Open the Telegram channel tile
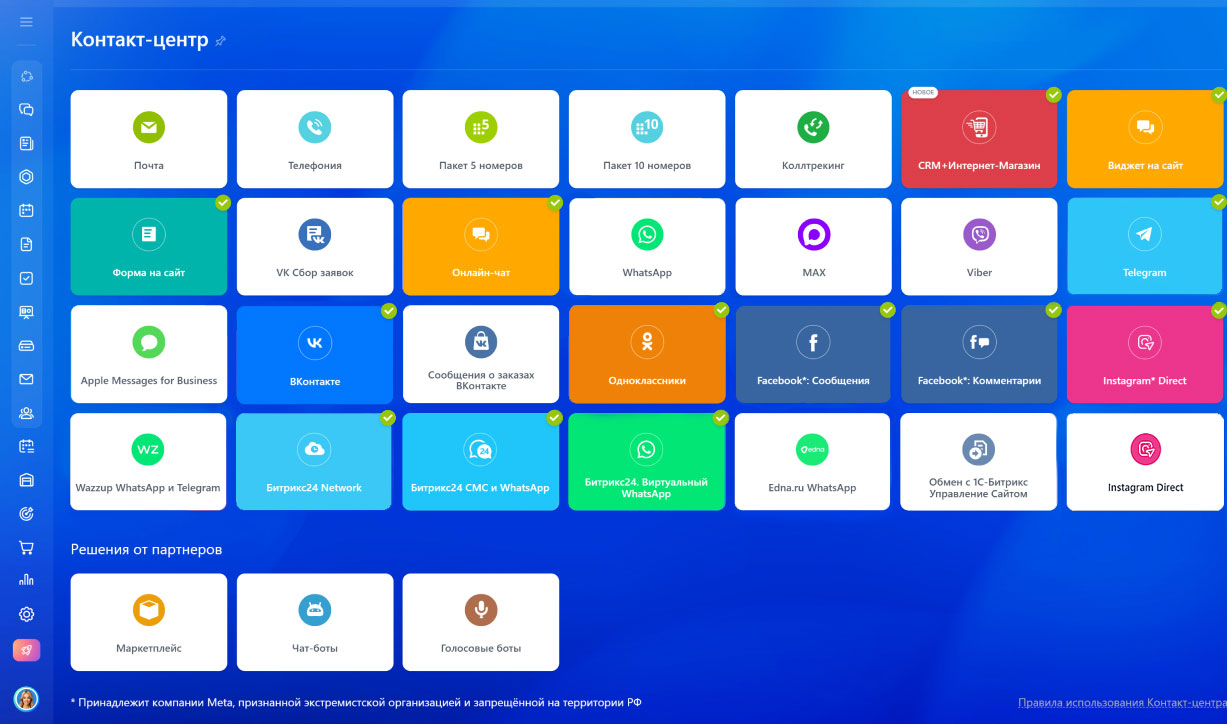Screen dimensions: 1227x724 (x=1144, y=247)
